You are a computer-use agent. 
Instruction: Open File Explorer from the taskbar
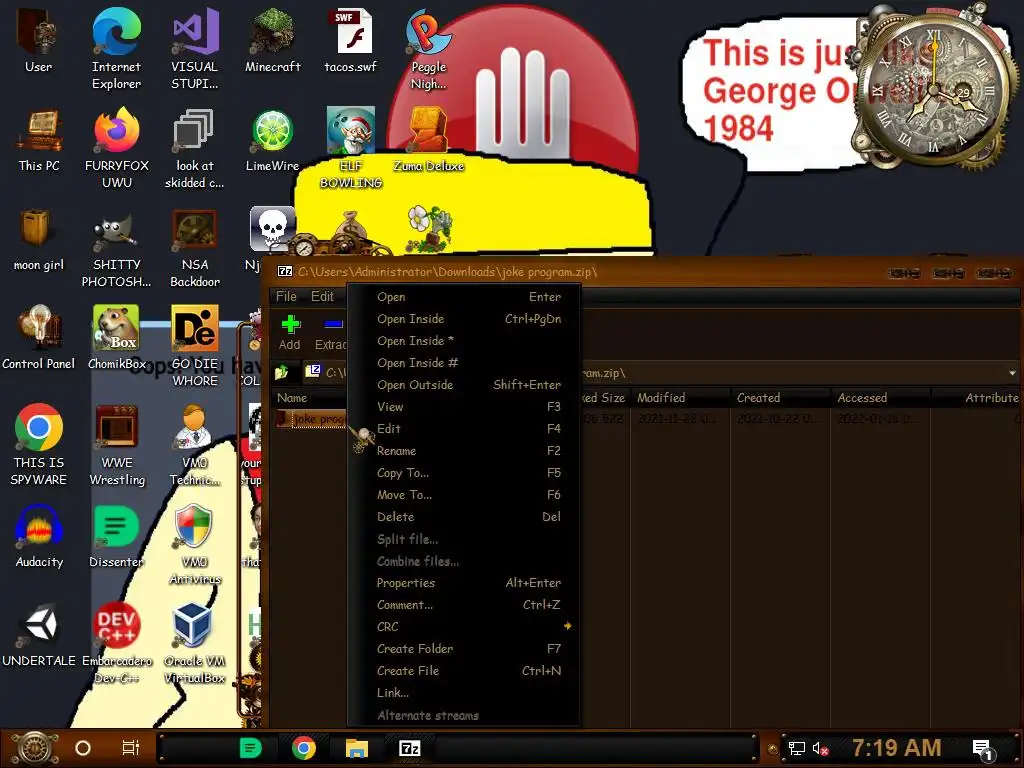[x=357, y=748]
